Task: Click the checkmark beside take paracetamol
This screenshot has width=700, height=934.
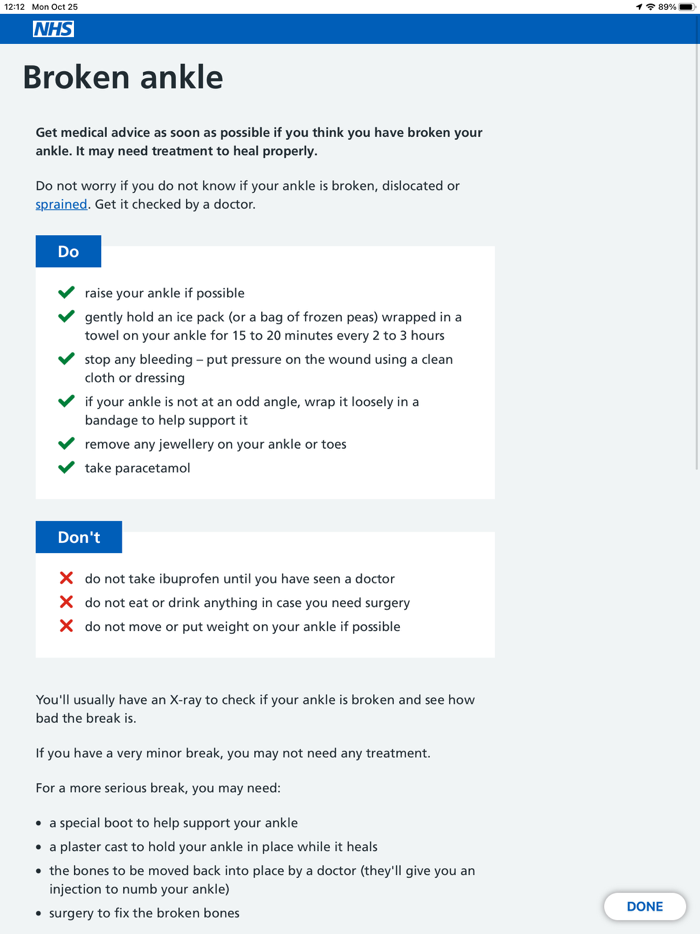Action: click(x=65, y=466)
